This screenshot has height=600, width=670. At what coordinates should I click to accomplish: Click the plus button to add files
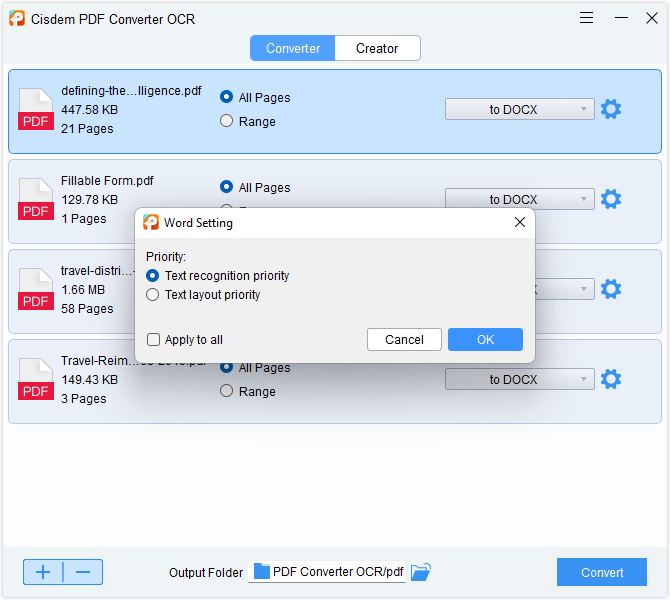click(43, 572)
